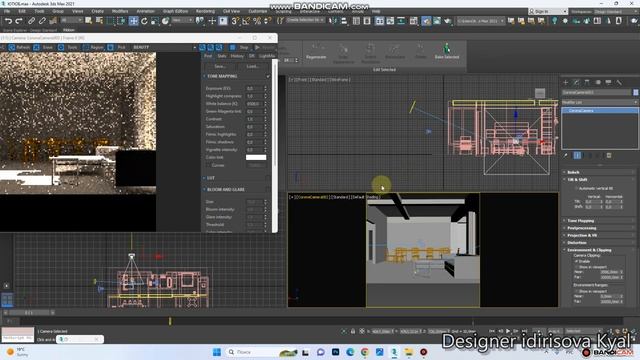Screen dimensions: 640x360
Task: Open the Utilities tab in command panel
Action: (x=619, y=82)
